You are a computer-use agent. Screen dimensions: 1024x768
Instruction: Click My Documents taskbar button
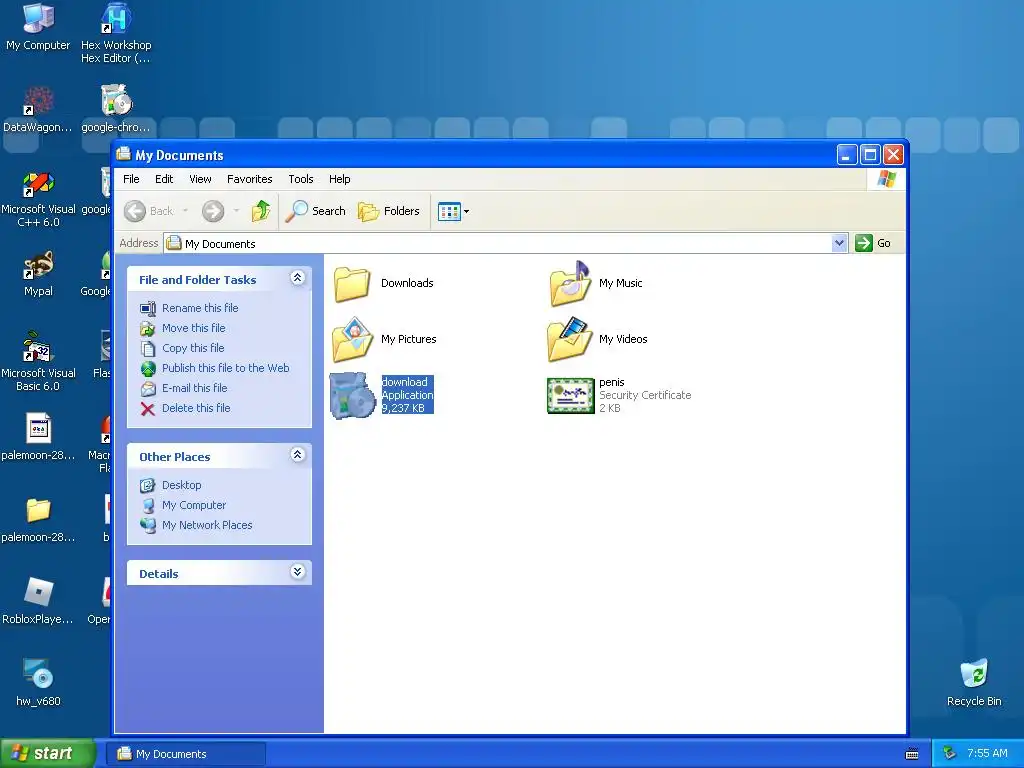point(186,754)
